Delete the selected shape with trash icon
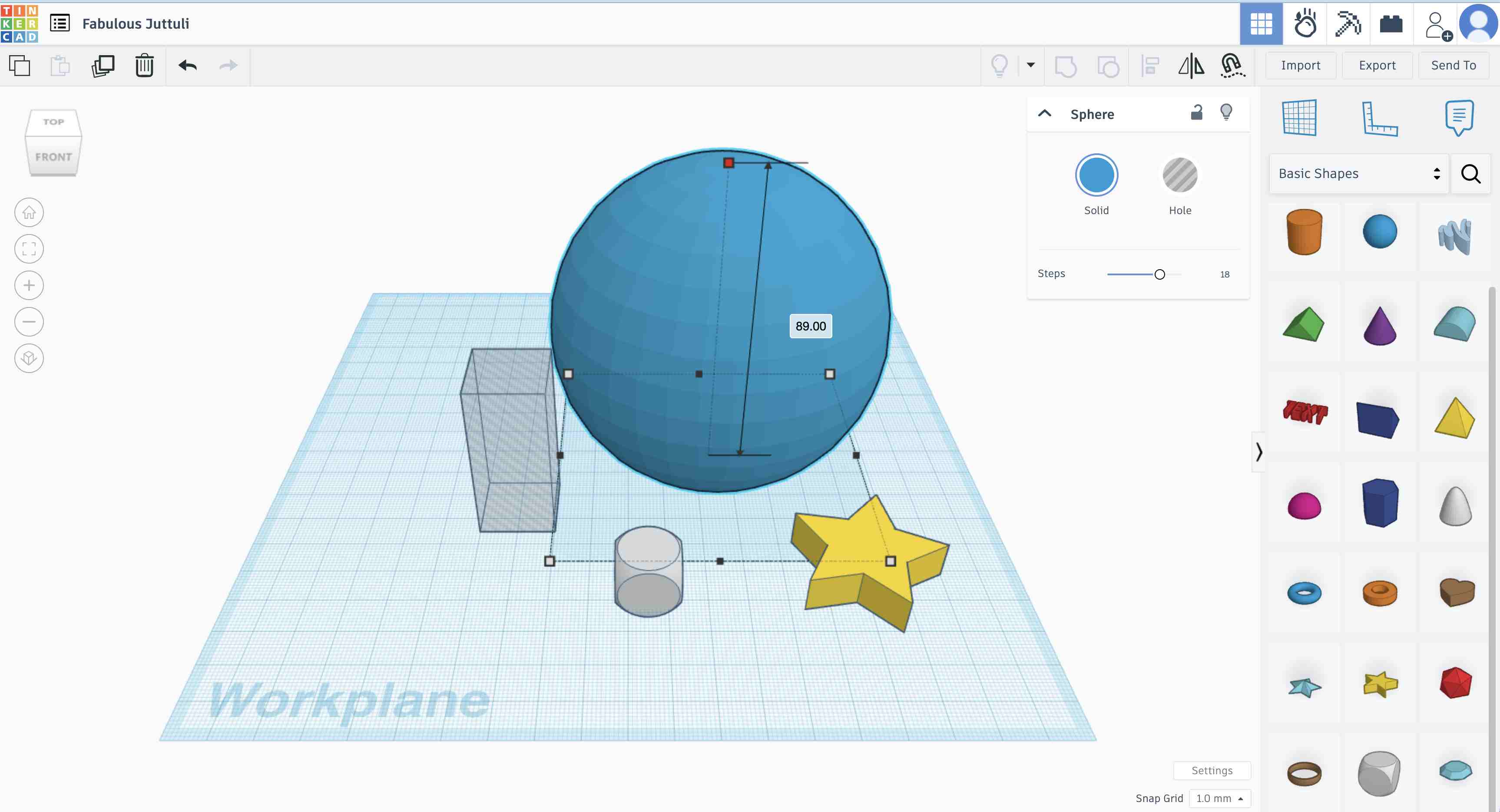 point(144,65)
